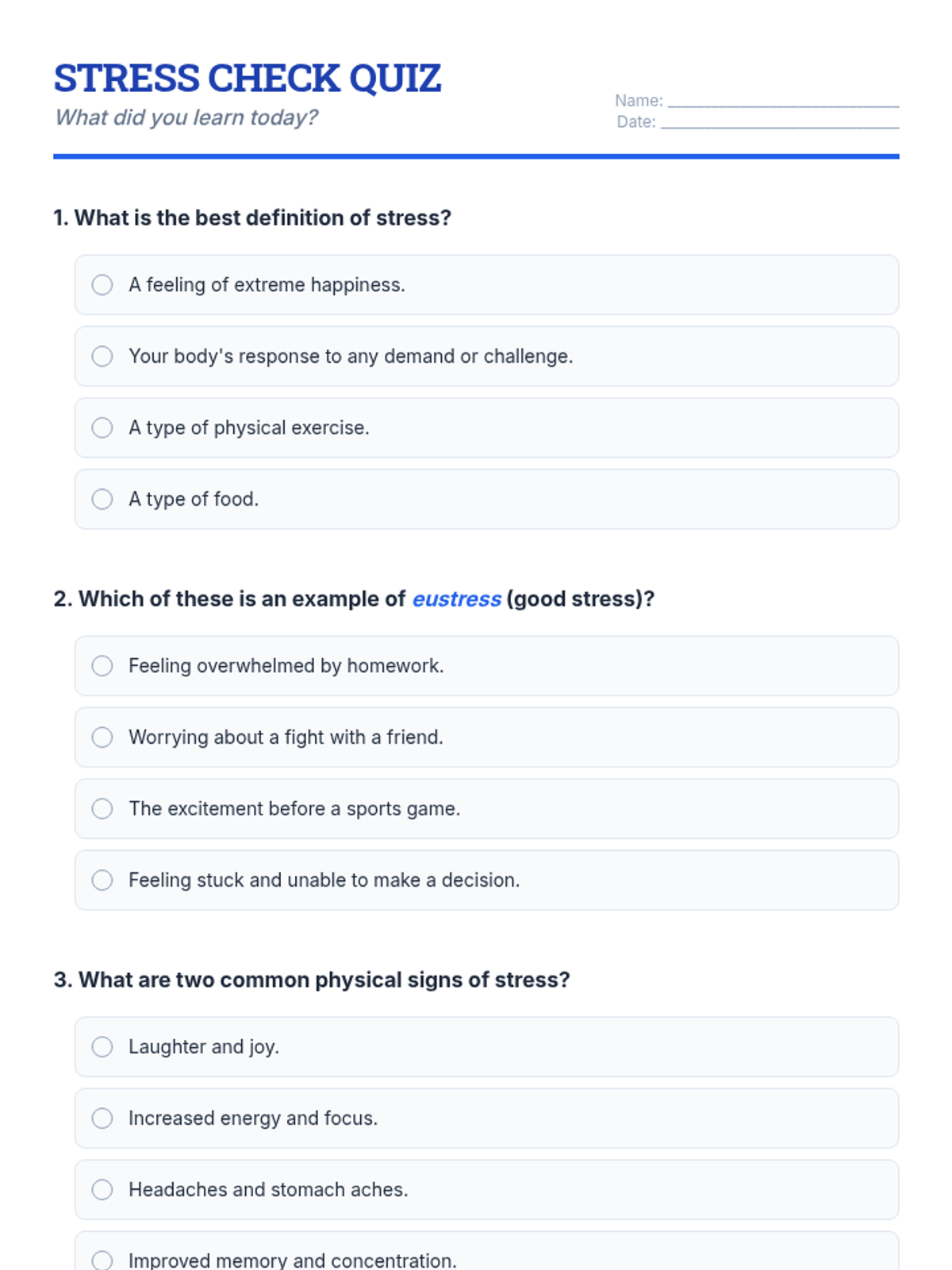Screen dimensions: 952x1270
Task: Select 'Headaches and stomach aches' option
Action: coord(102,1190)
